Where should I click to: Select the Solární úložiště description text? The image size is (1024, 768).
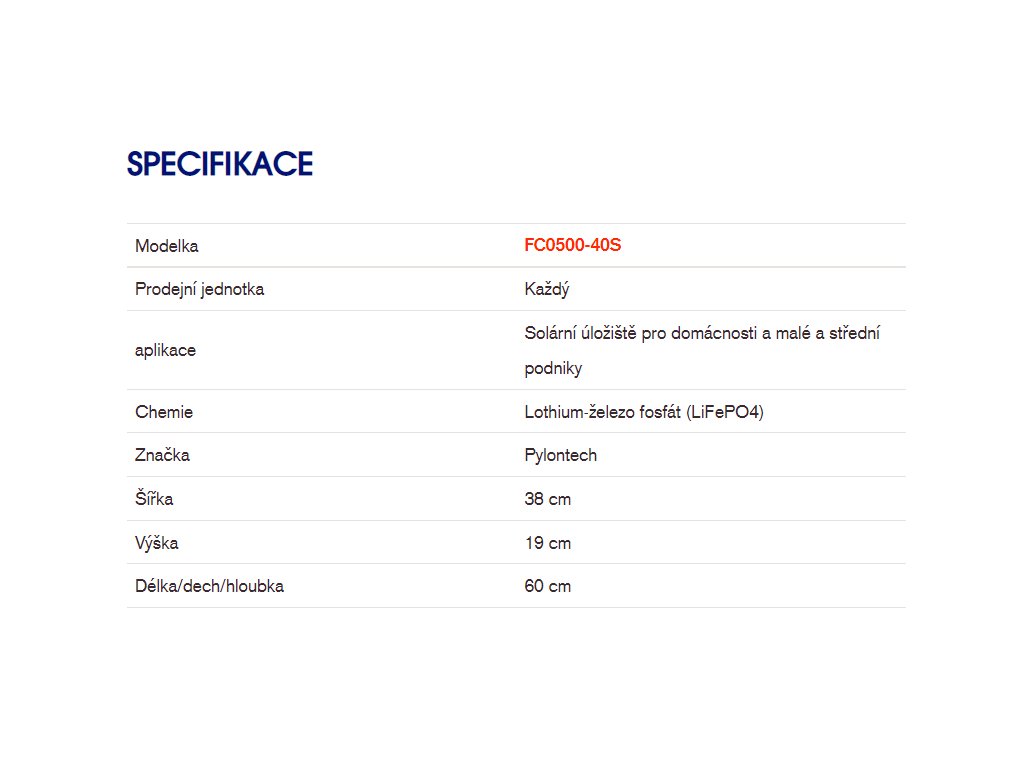coord(702,351)
